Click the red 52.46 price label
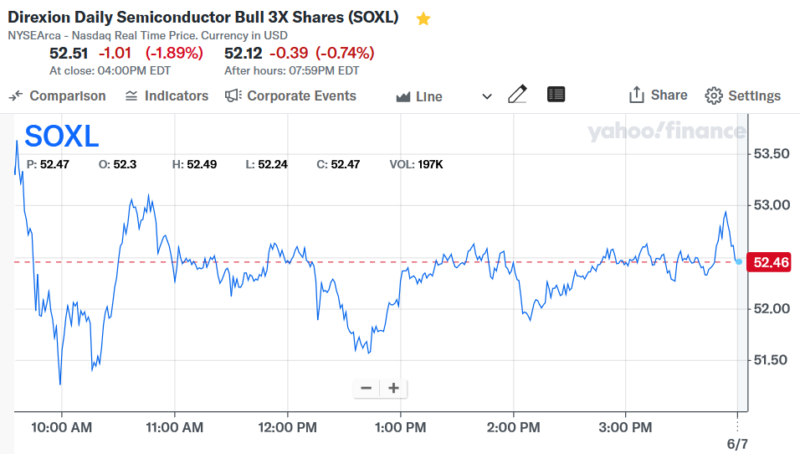The width and height of the screenshot is (800, 454). point(771,262)
